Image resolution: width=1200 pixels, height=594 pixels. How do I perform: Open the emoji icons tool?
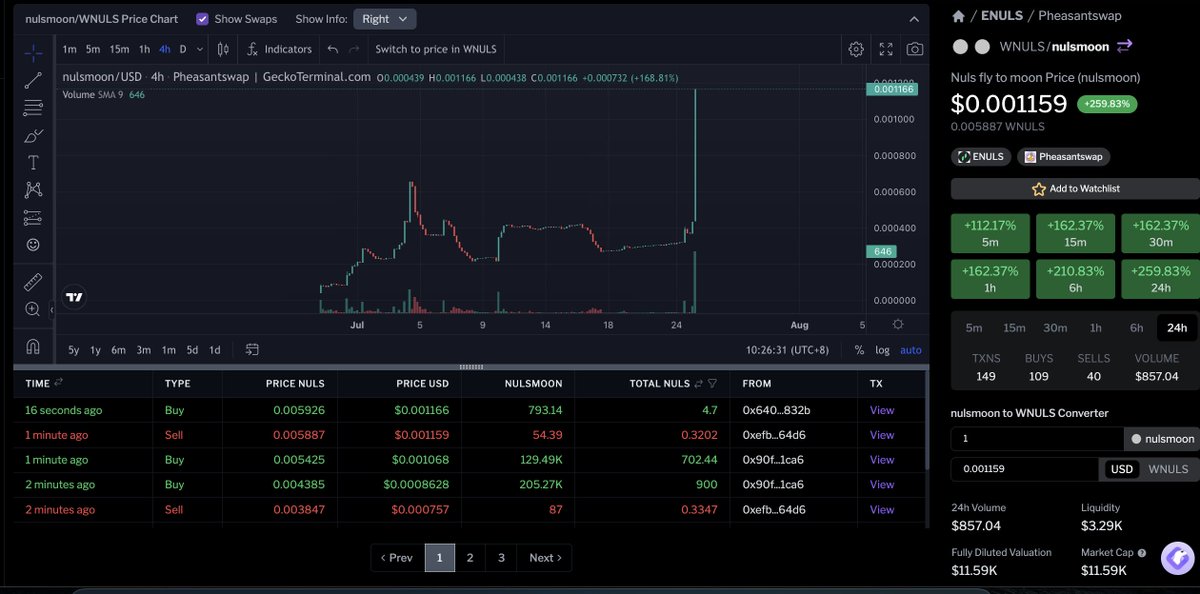[33, 244]
